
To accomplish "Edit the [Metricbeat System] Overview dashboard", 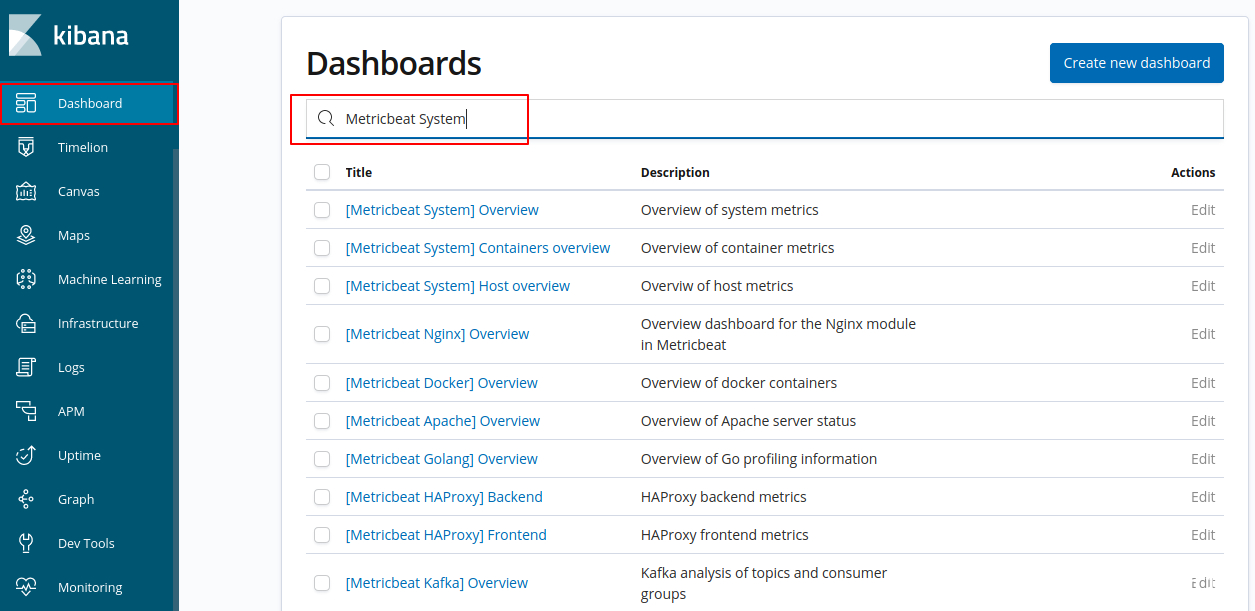I will [1203, 210].
